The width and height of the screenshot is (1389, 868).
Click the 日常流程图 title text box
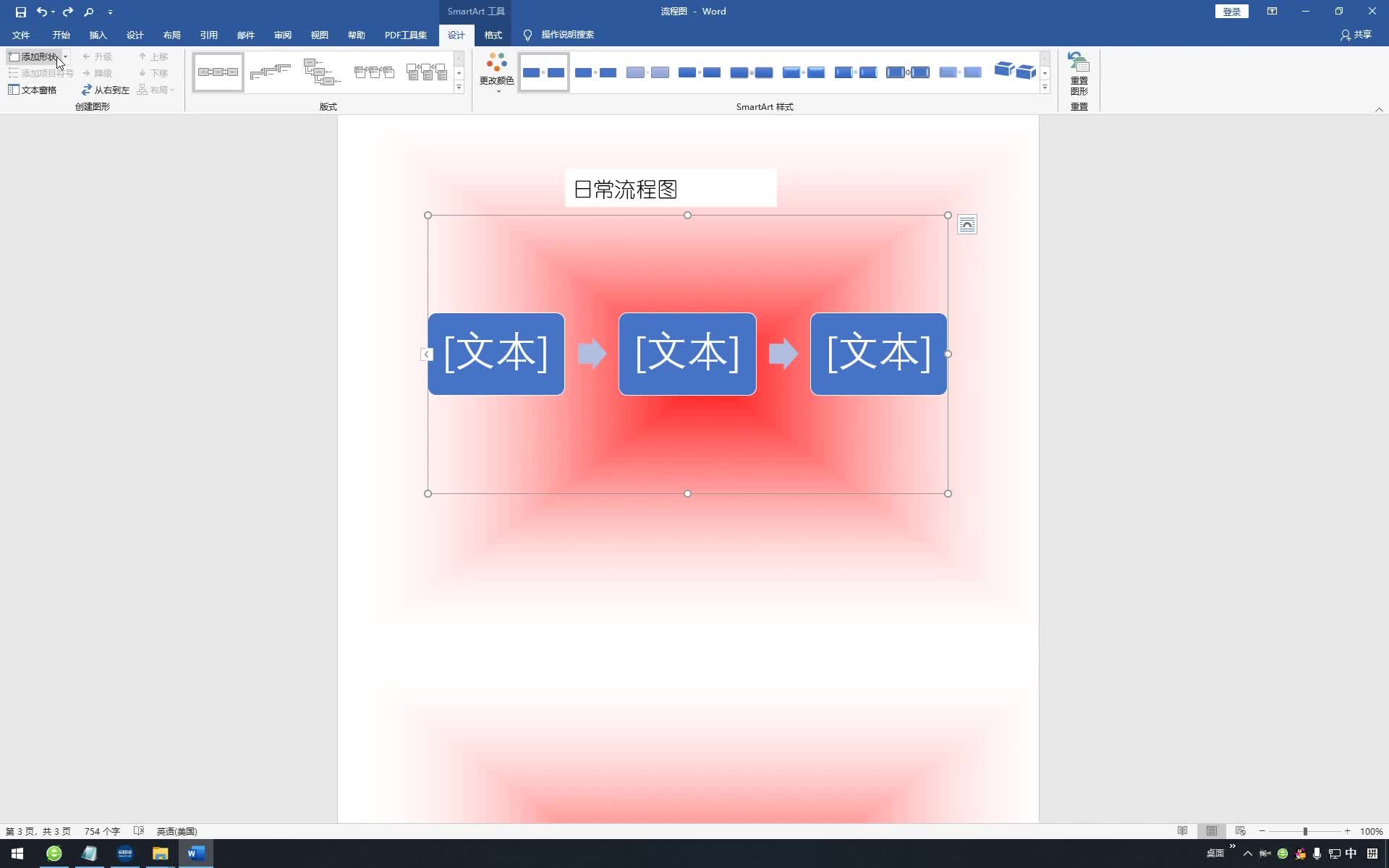[671, 189]
